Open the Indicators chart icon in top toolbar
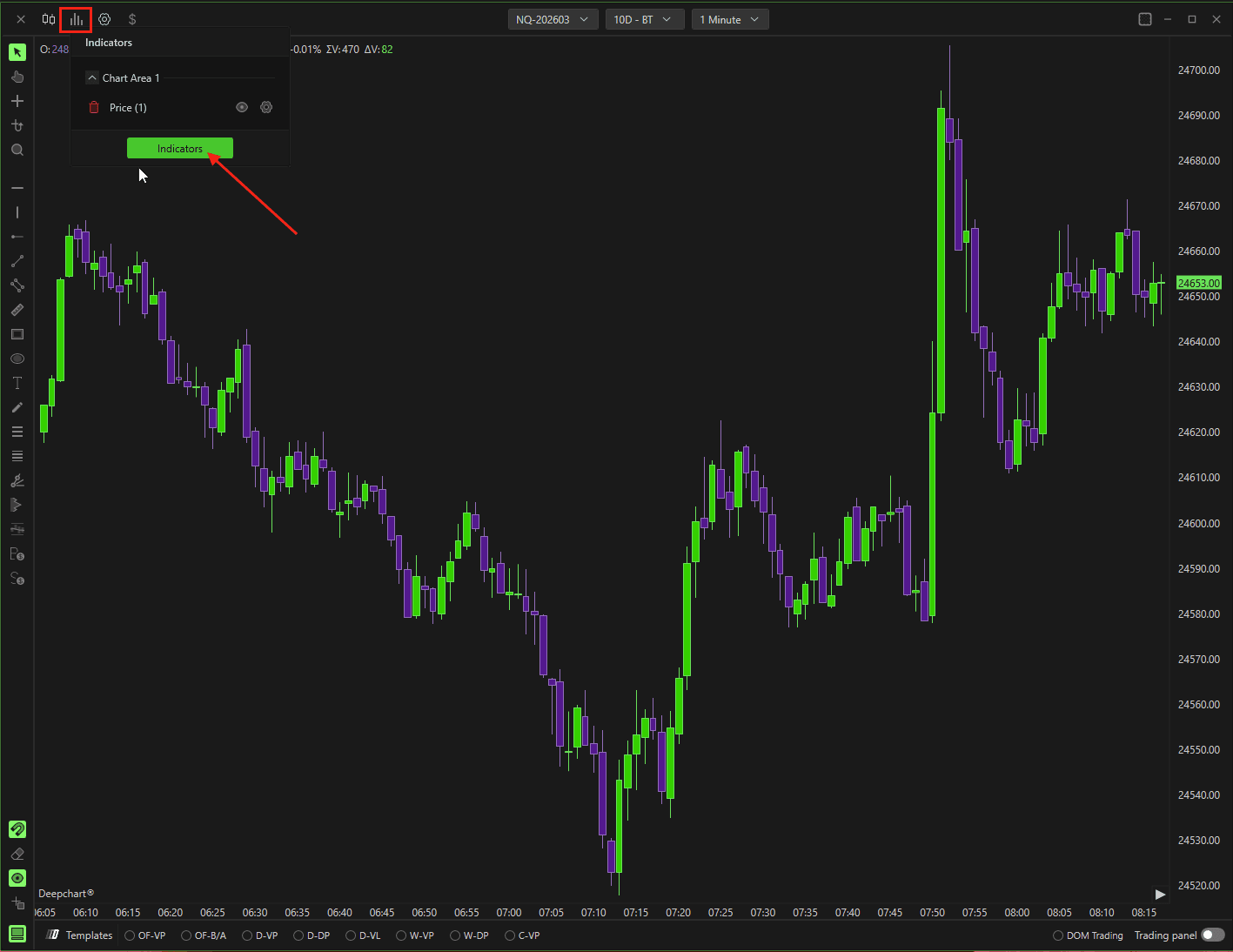The height and width of the screenshot is (952, 1233). tap(76, 19)
